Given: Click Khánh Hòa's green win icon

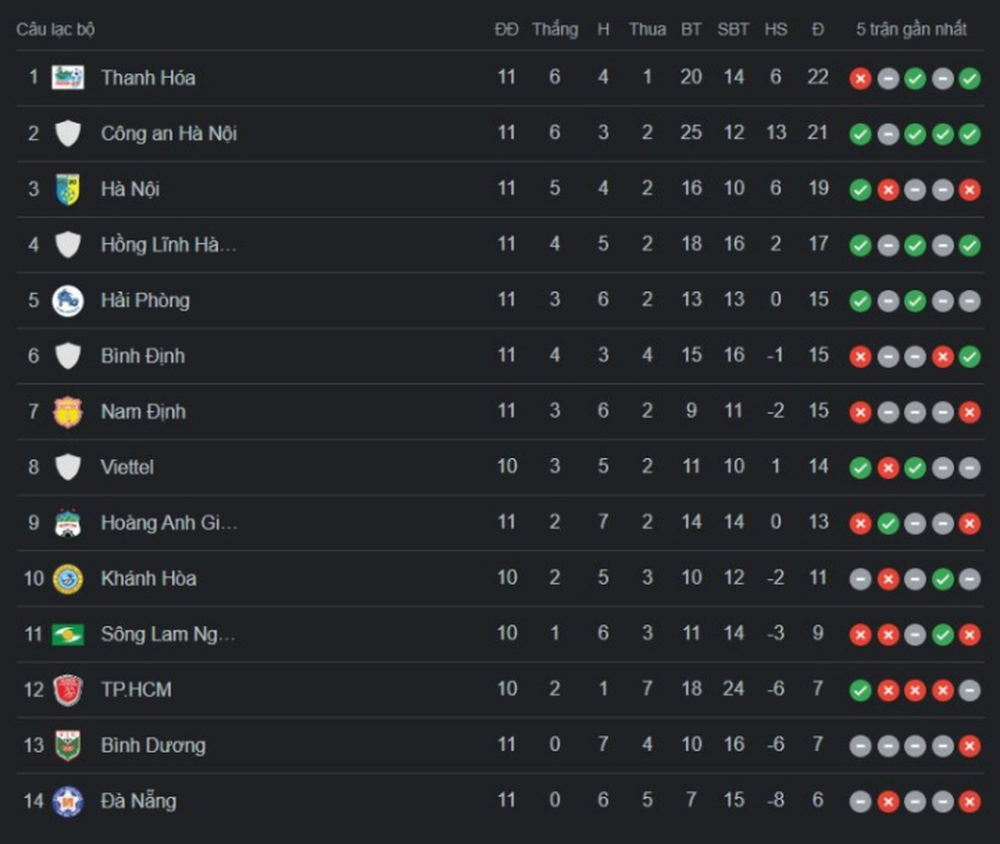Looking at the screenshot, I should (x=942, y=579).
